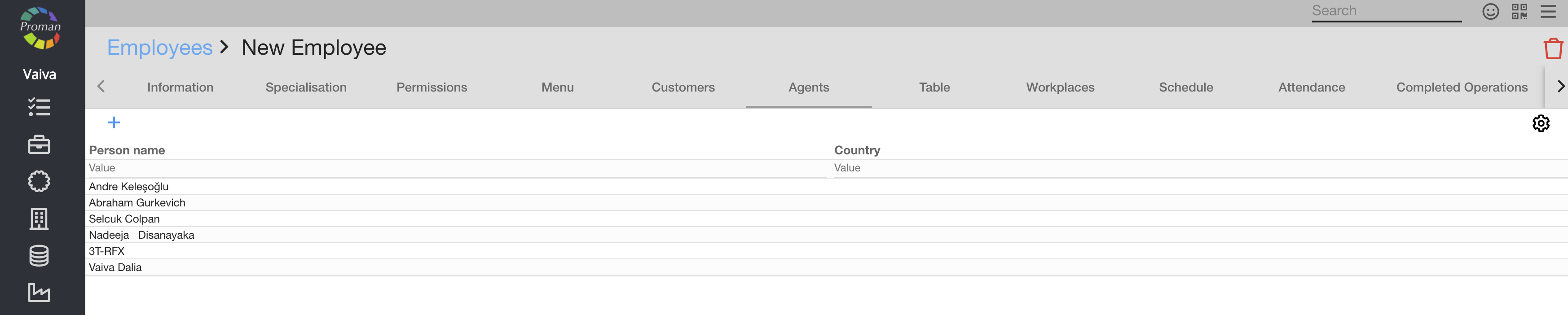
Task: Click the red trash delete icon
Action: 1553,48
